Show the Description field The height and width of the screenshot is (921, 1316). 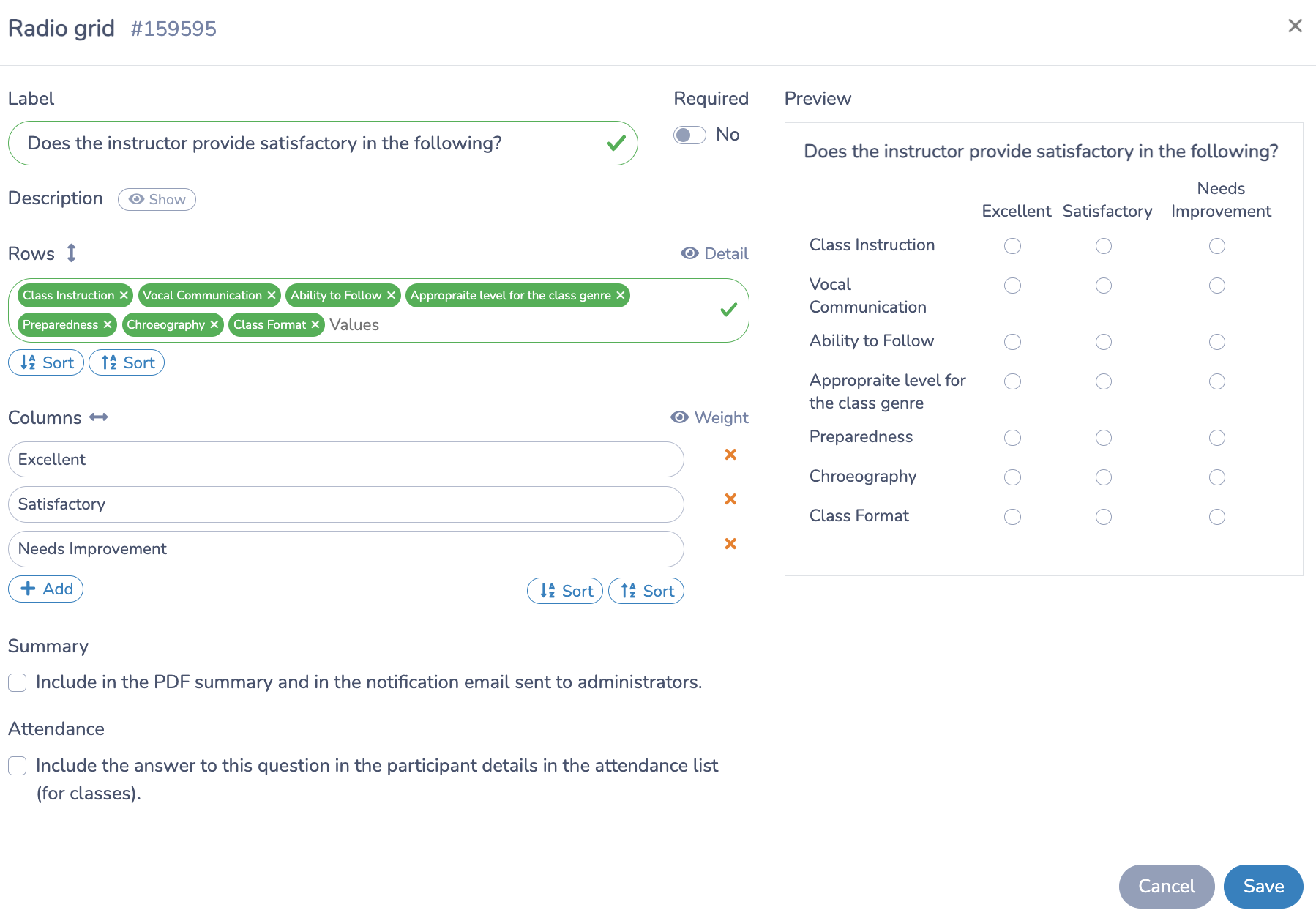157,199
